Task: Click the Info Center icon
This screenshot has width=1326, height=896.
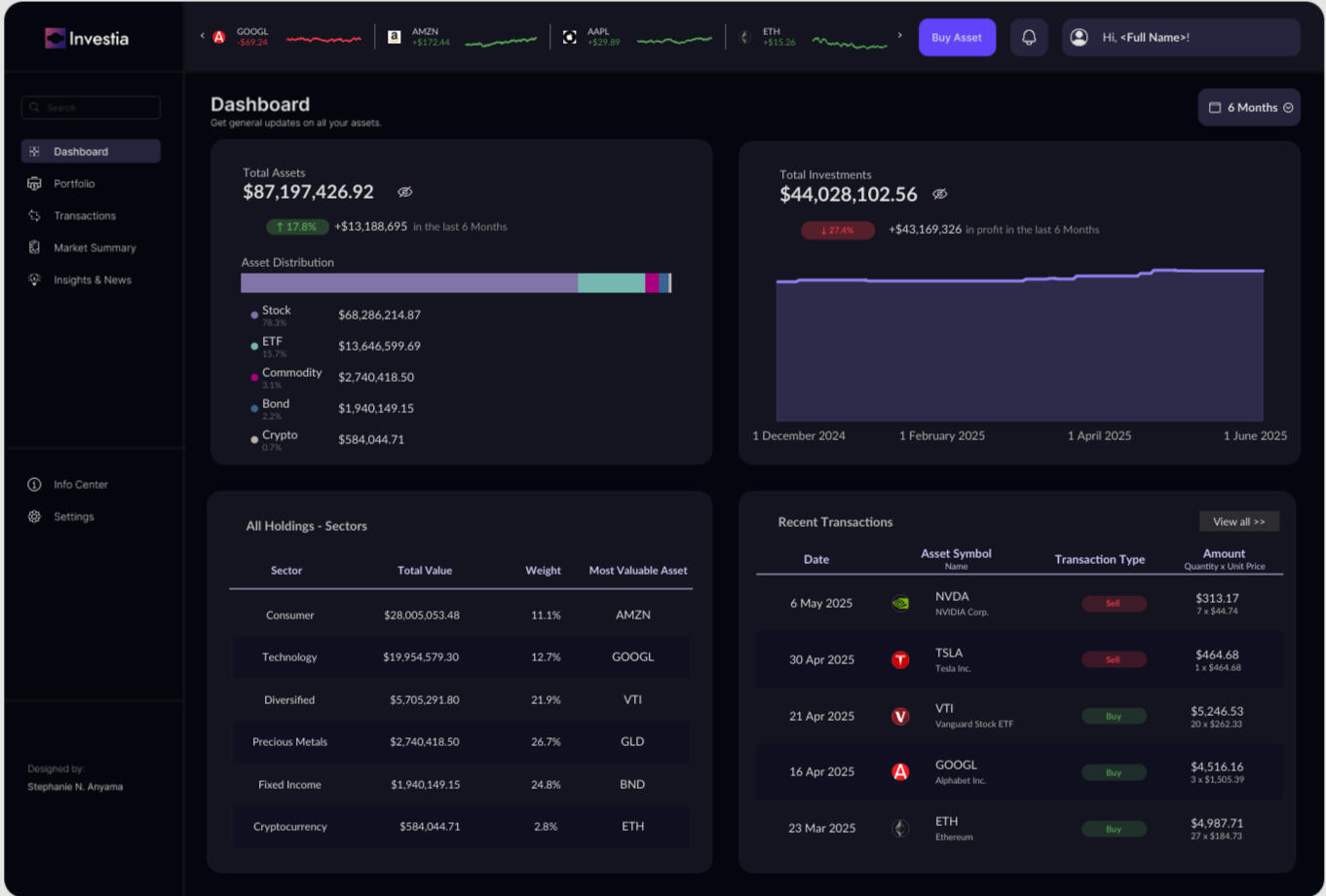Action: 34,484
